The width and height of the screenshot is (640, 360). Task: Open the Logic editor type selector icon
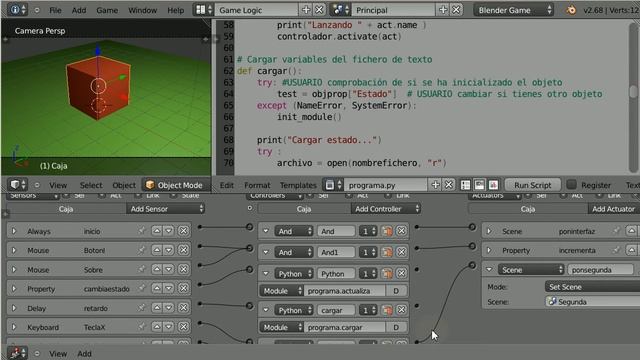[18, 353]
